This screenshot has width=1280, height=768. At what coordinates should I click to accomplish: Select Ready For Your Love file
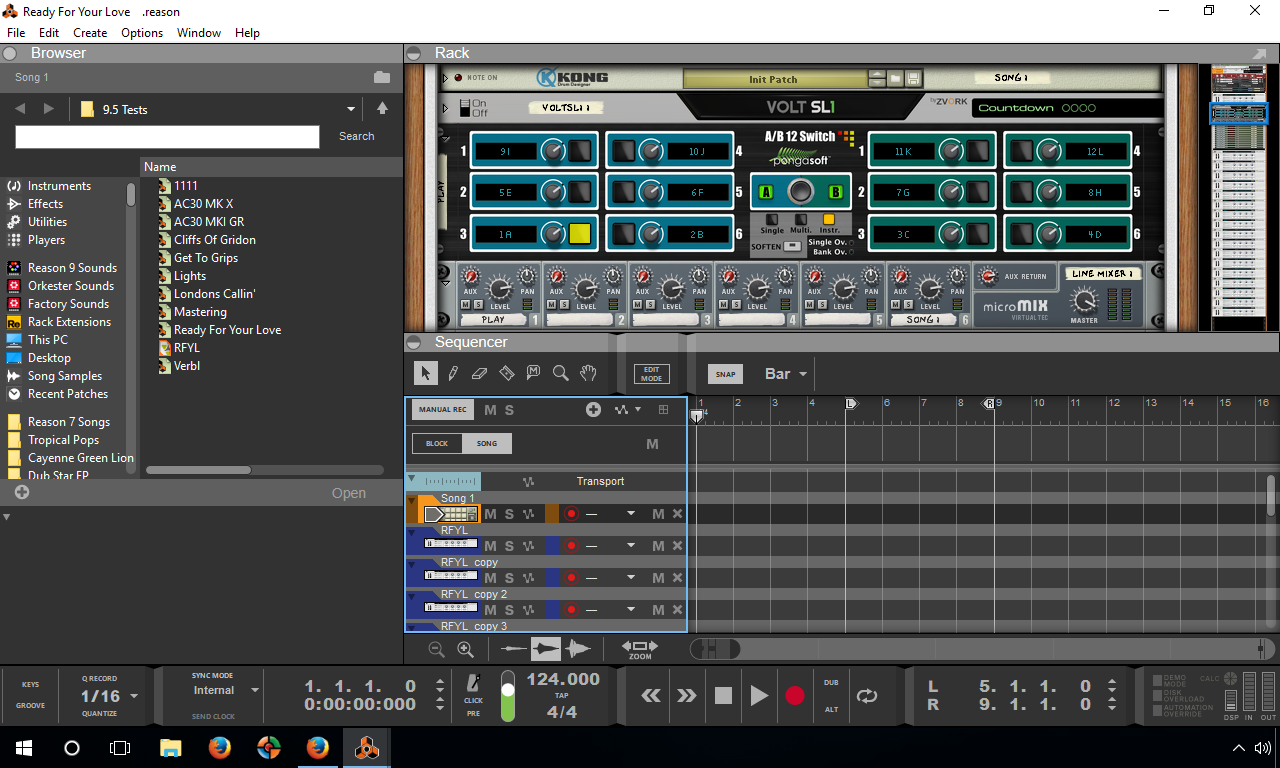pyautogui.click(x=227, y=330)
